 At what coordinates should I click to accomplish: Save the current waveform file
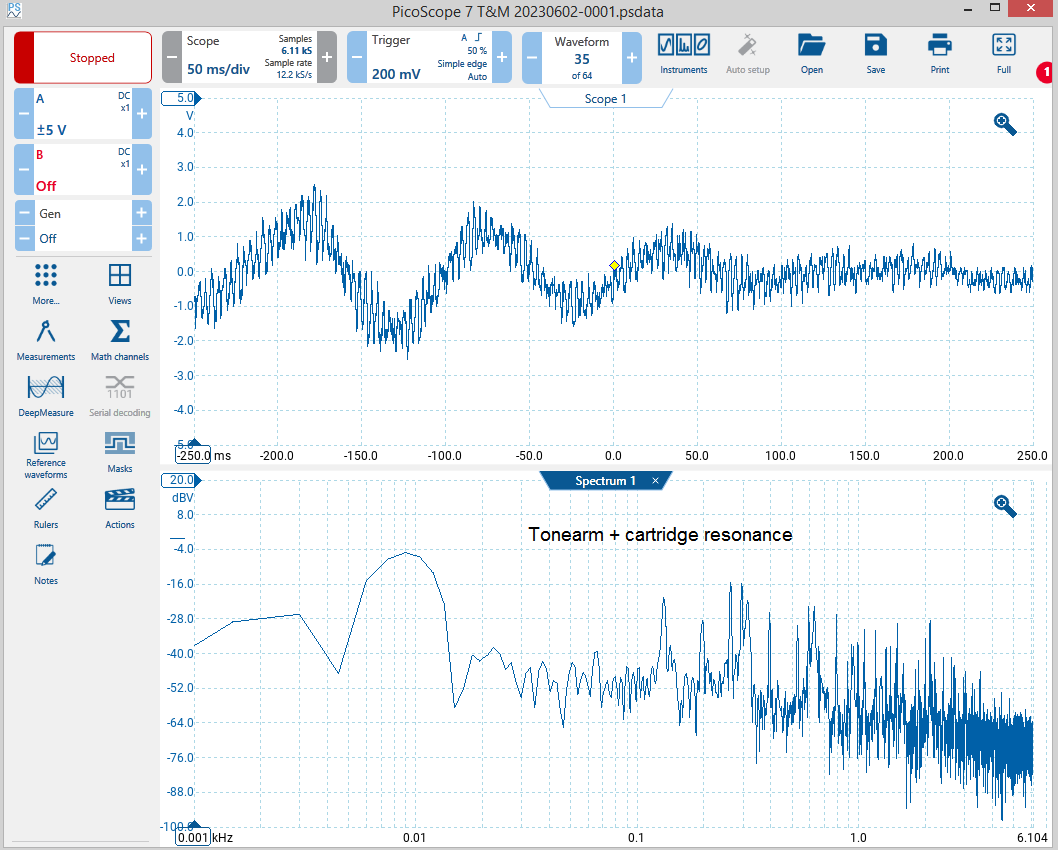point(875,54)
